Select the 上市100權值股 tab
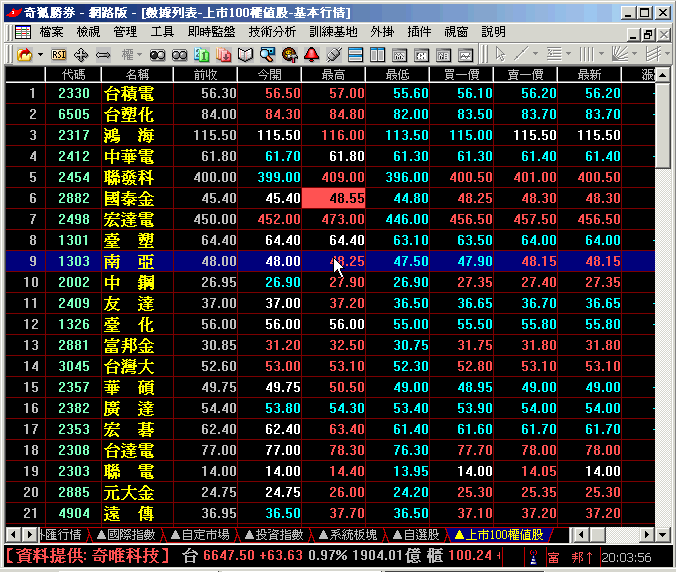Image resolution: width=676 pixels, height=572 pixels. (x=499, y=535)
